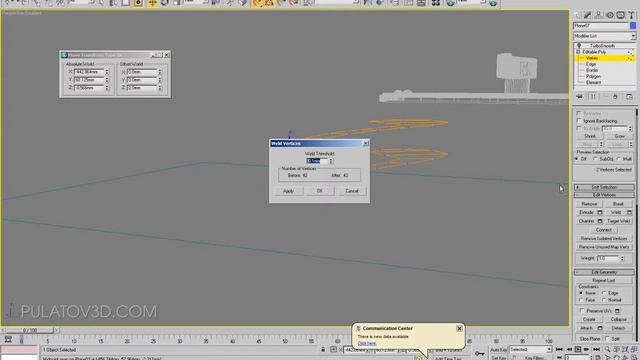Click the Set Keys key icon
The width and height of the screenshot is (640, 360).
click(x=480, y=353)
